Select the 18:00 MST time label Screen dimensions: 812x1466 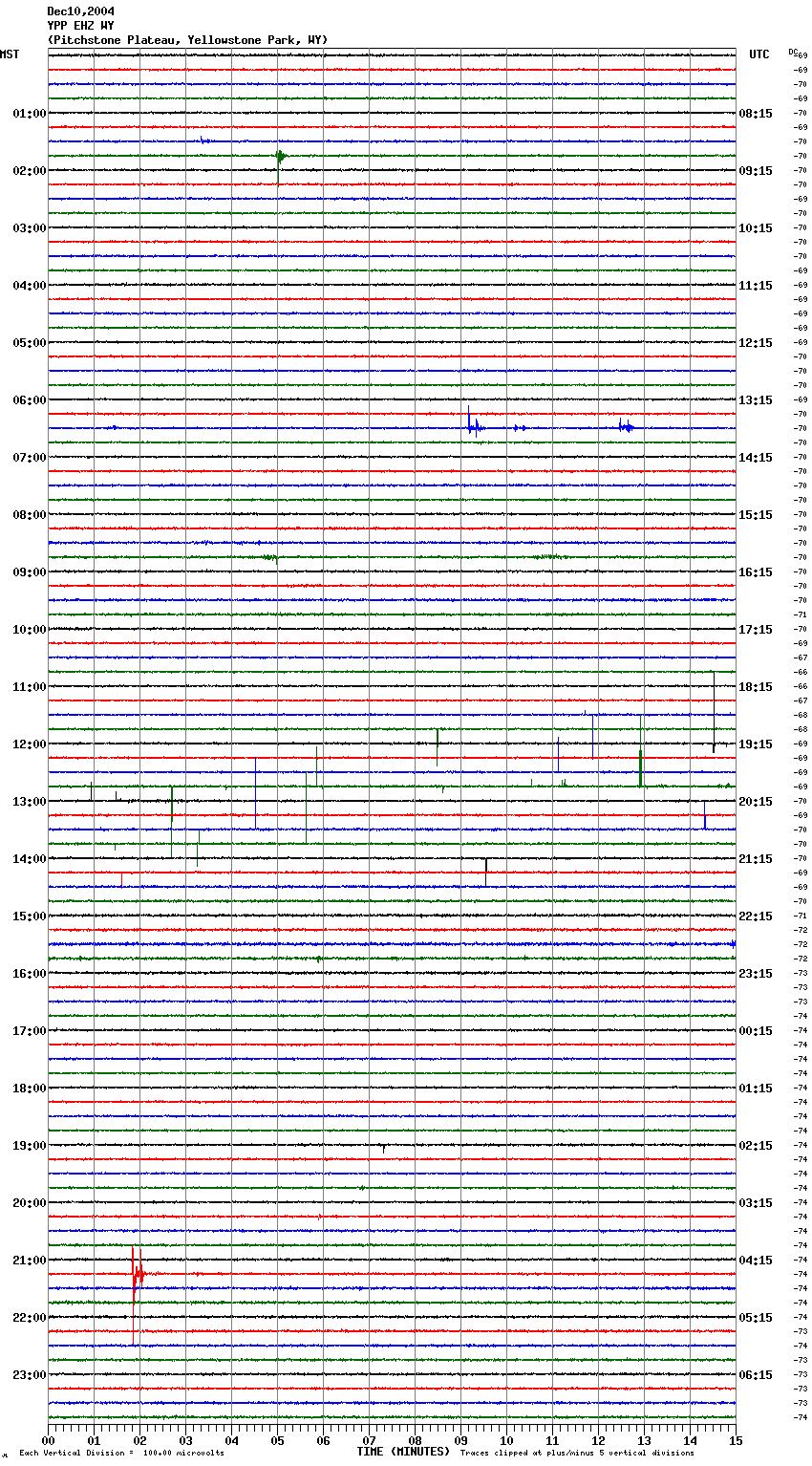point(30,1089)
